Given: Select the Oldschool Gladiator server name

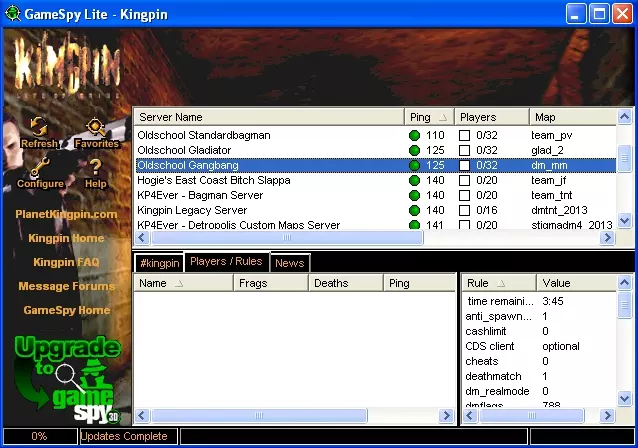Looking at the screenshot, I should (184, 150).
